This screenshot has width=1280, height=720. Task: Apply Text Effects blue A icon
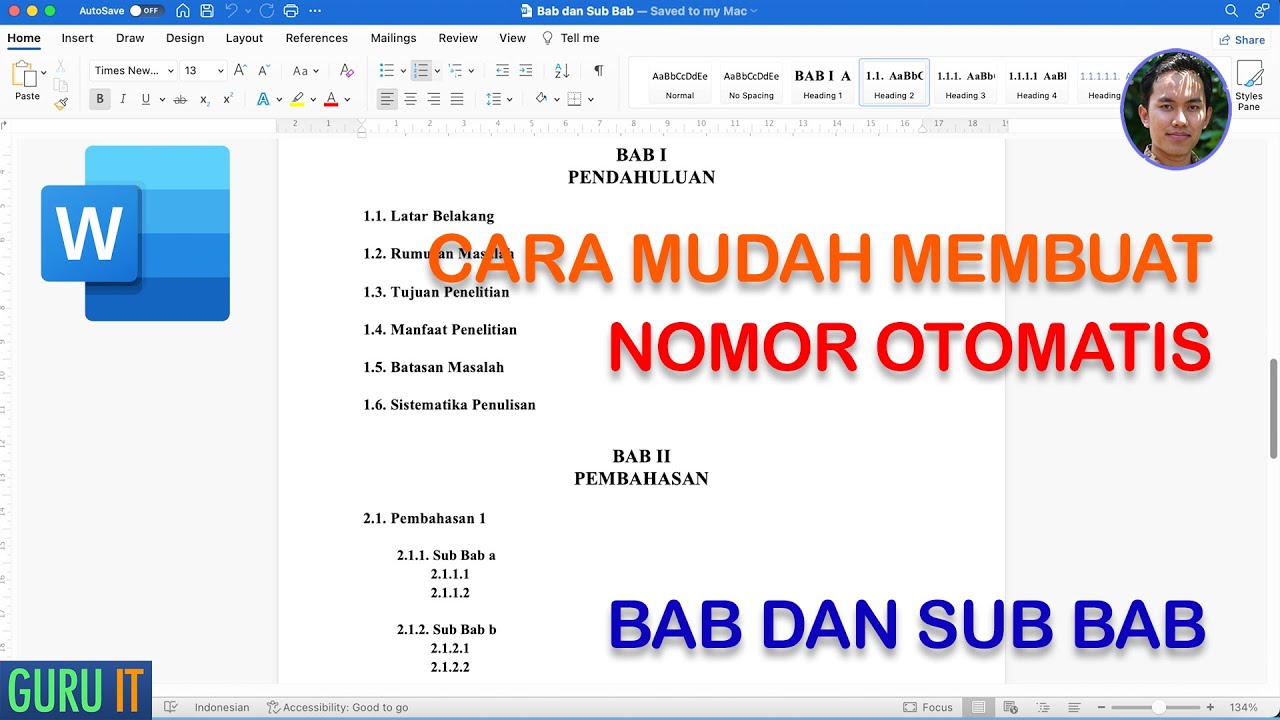(263, 99)
